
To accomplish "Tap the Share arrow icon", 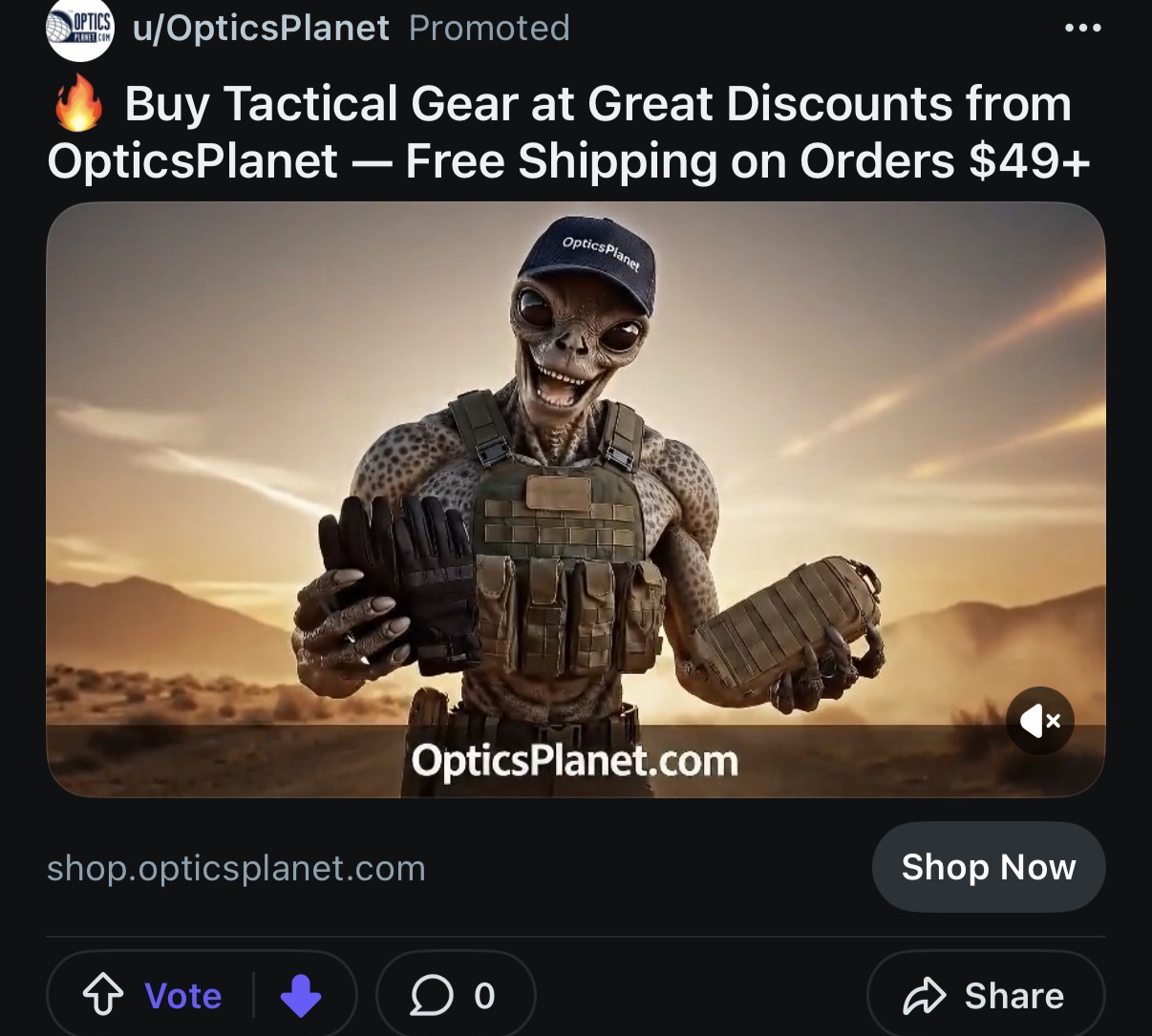I will pyautogui.click(x=925, y=996).
